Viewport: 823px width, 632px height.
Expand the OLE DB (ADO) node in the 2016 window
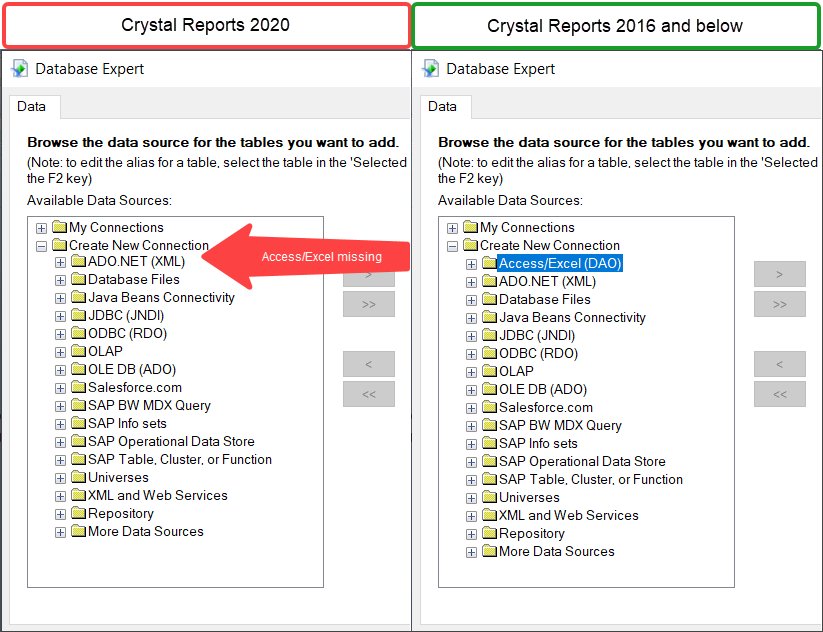(x=471, y=390)
